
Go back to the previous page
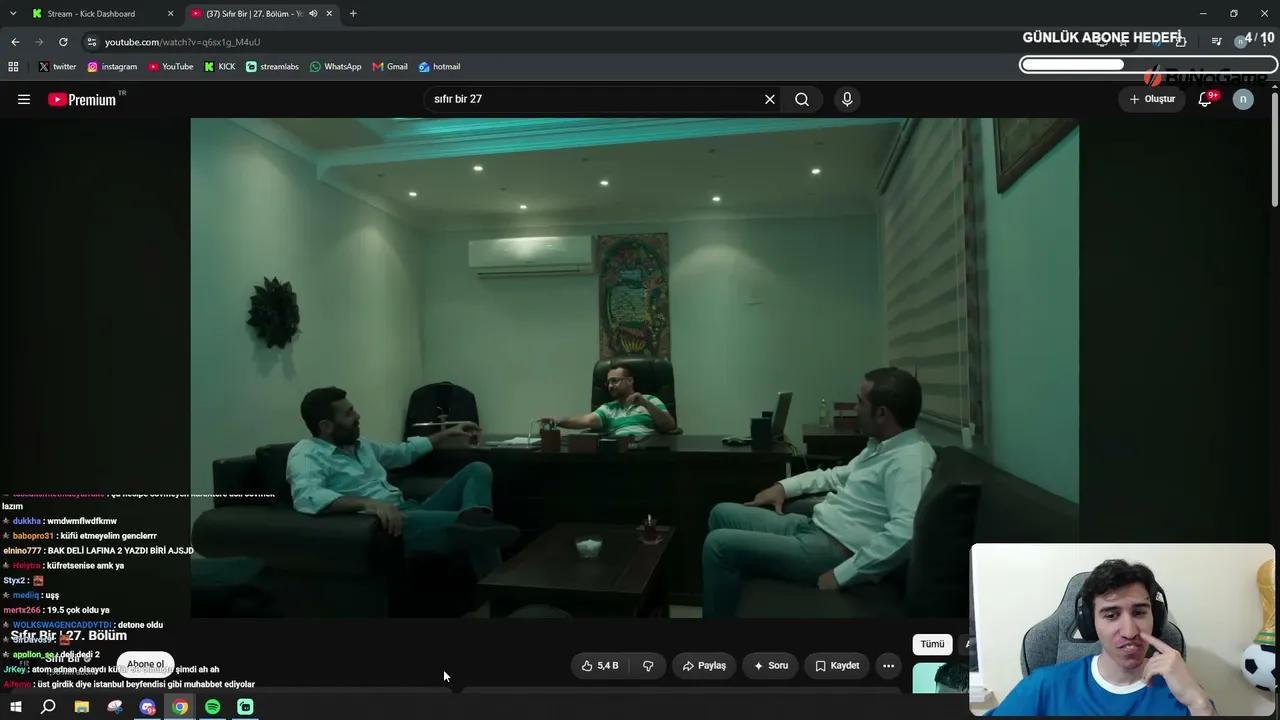[15, 42]
